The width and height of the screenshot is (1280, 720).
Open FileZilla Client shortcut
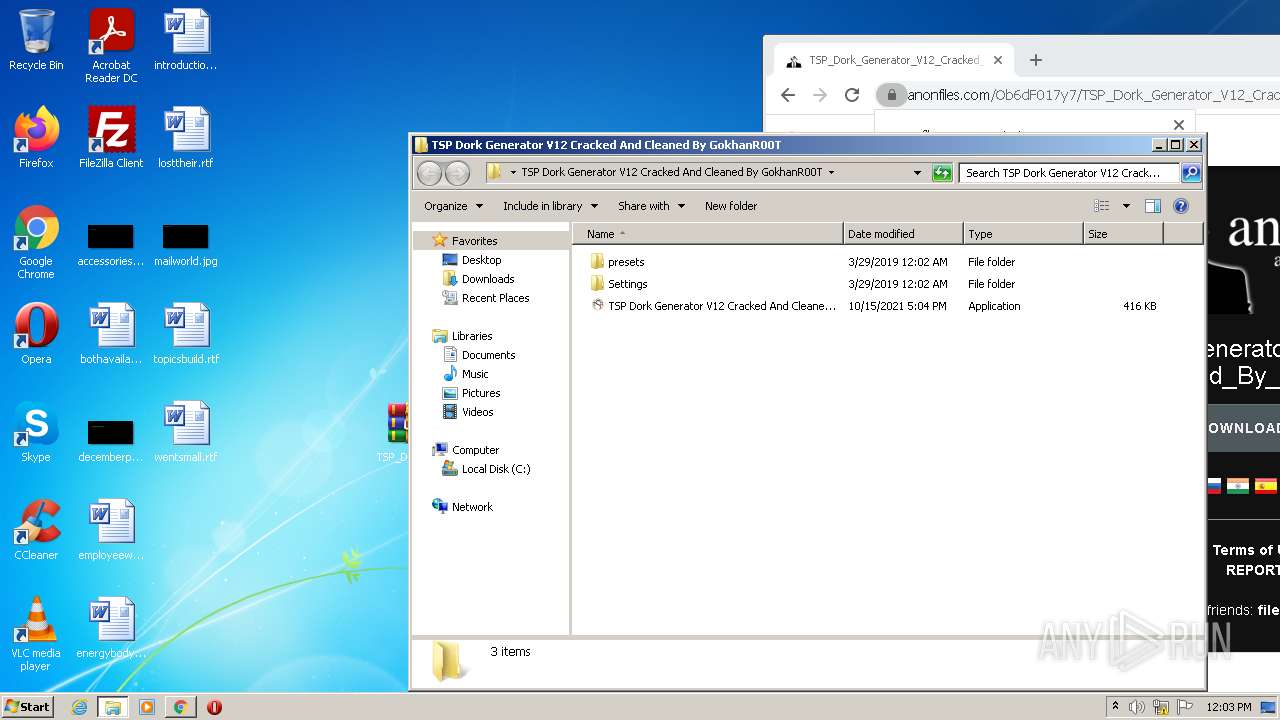tap(111, 138)
